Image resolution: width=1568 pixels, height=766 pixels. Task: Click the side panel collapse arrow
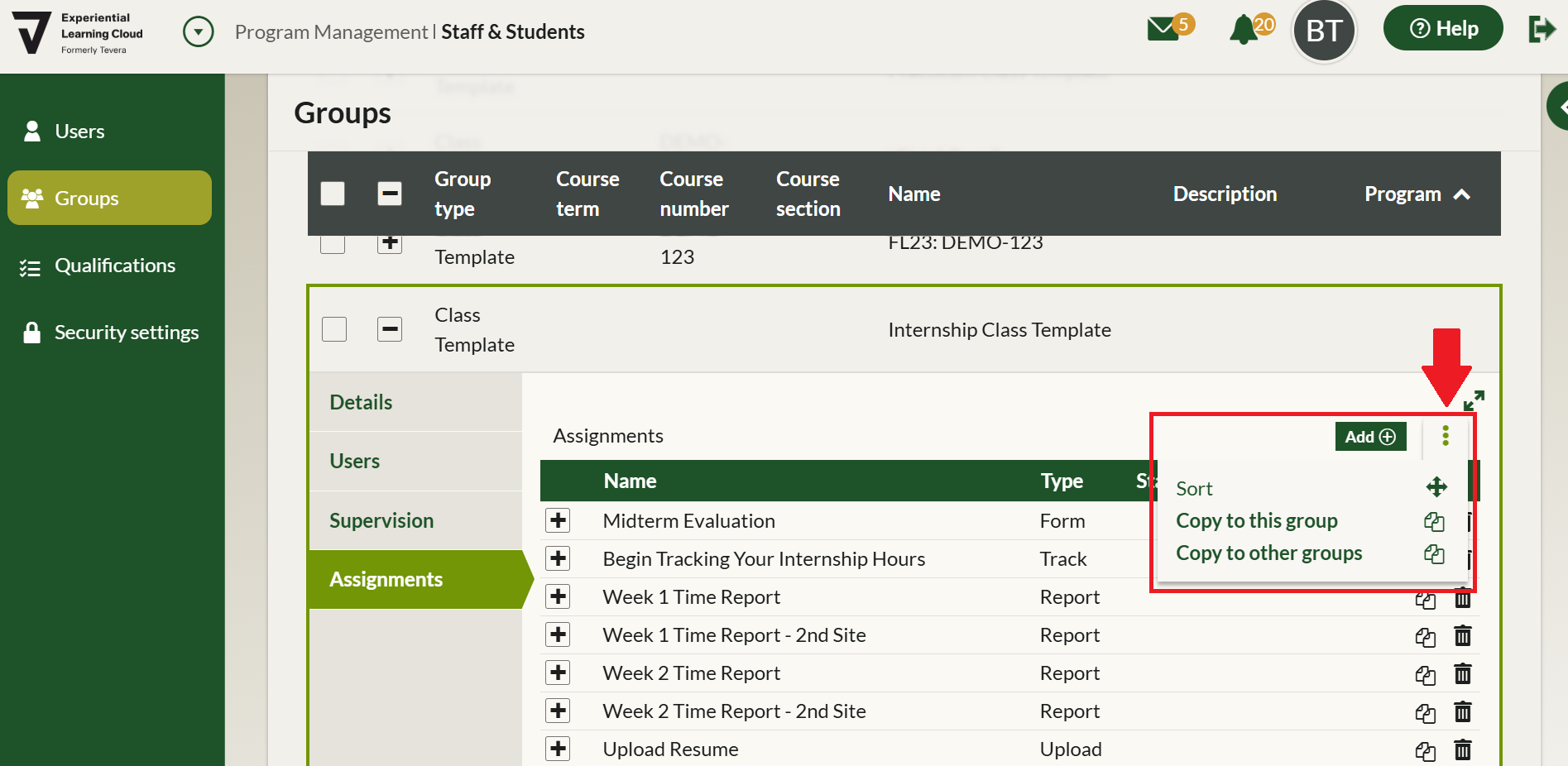1559,107
